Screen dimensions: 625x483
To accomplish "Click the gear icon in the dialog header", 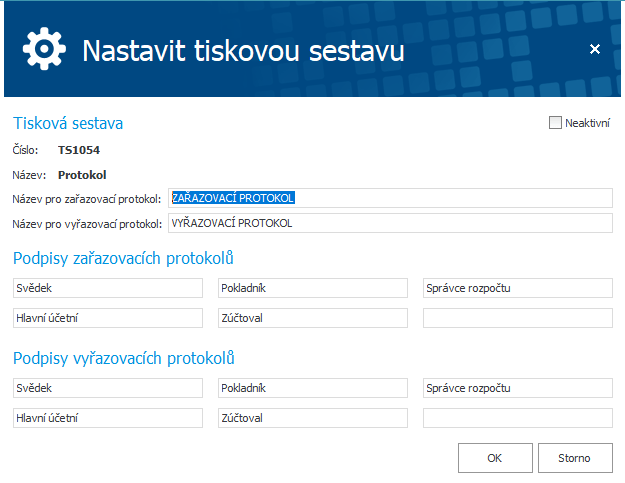I will pos(44,49).
